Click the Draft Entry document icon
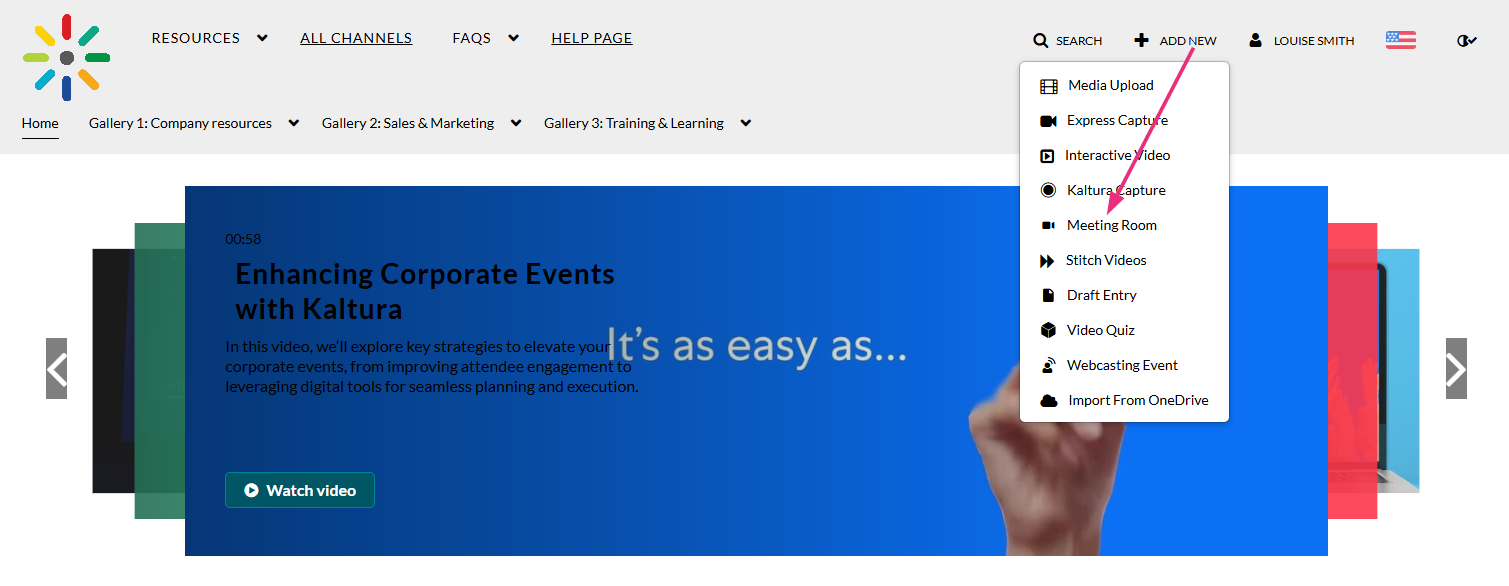The image size is (1509, 586). coord(1048,295)
